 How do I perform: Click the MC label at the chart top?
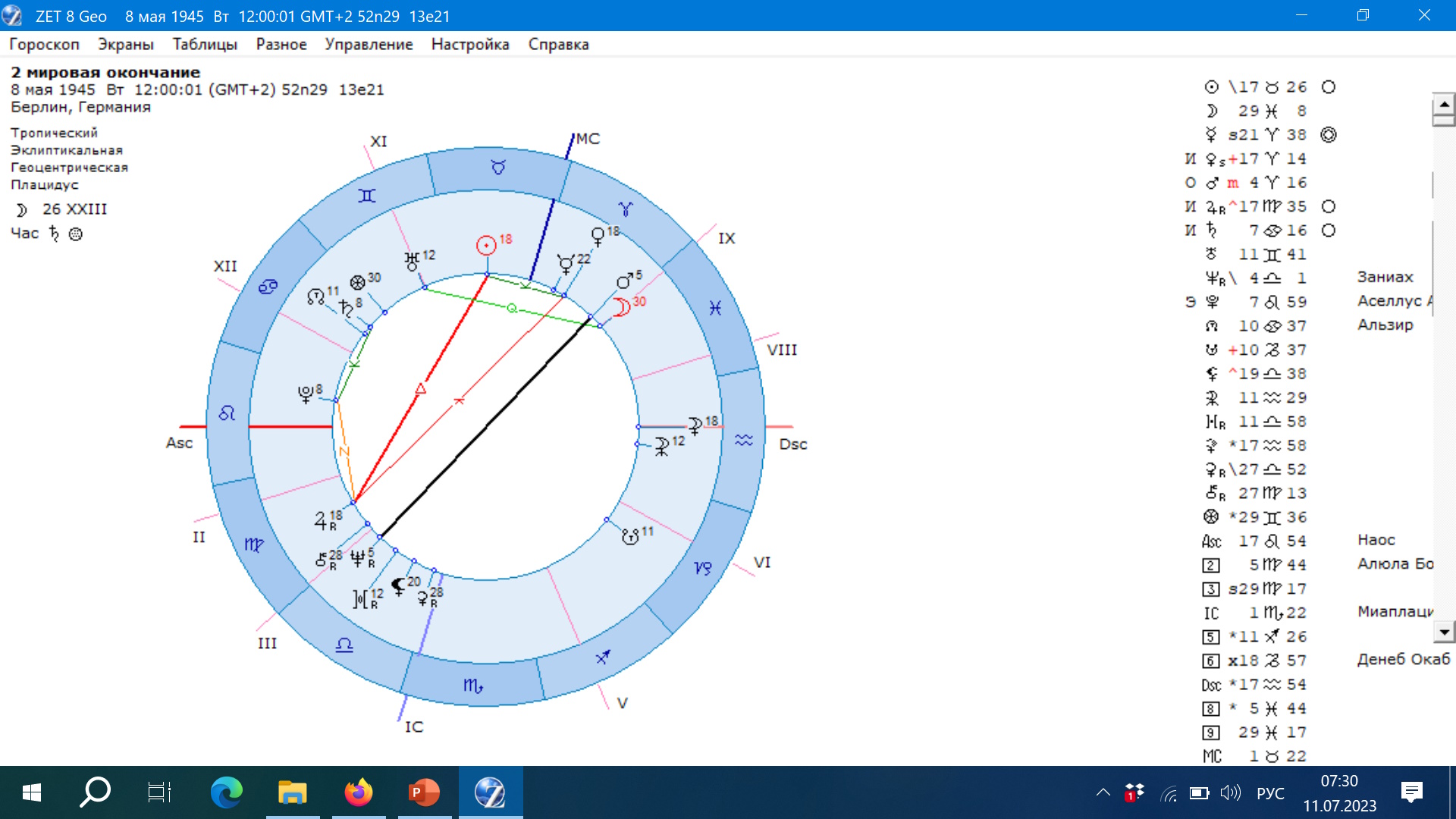click(x=588, y=139)
